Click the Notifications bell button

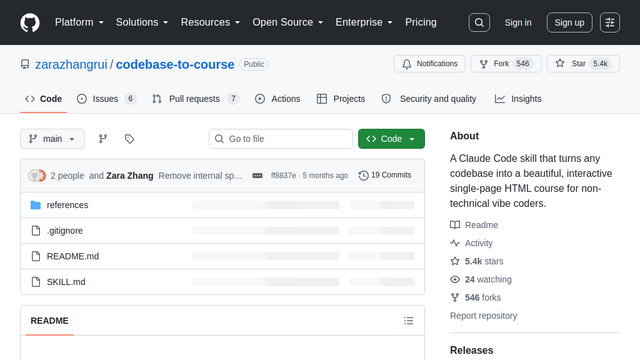(429, 64)
